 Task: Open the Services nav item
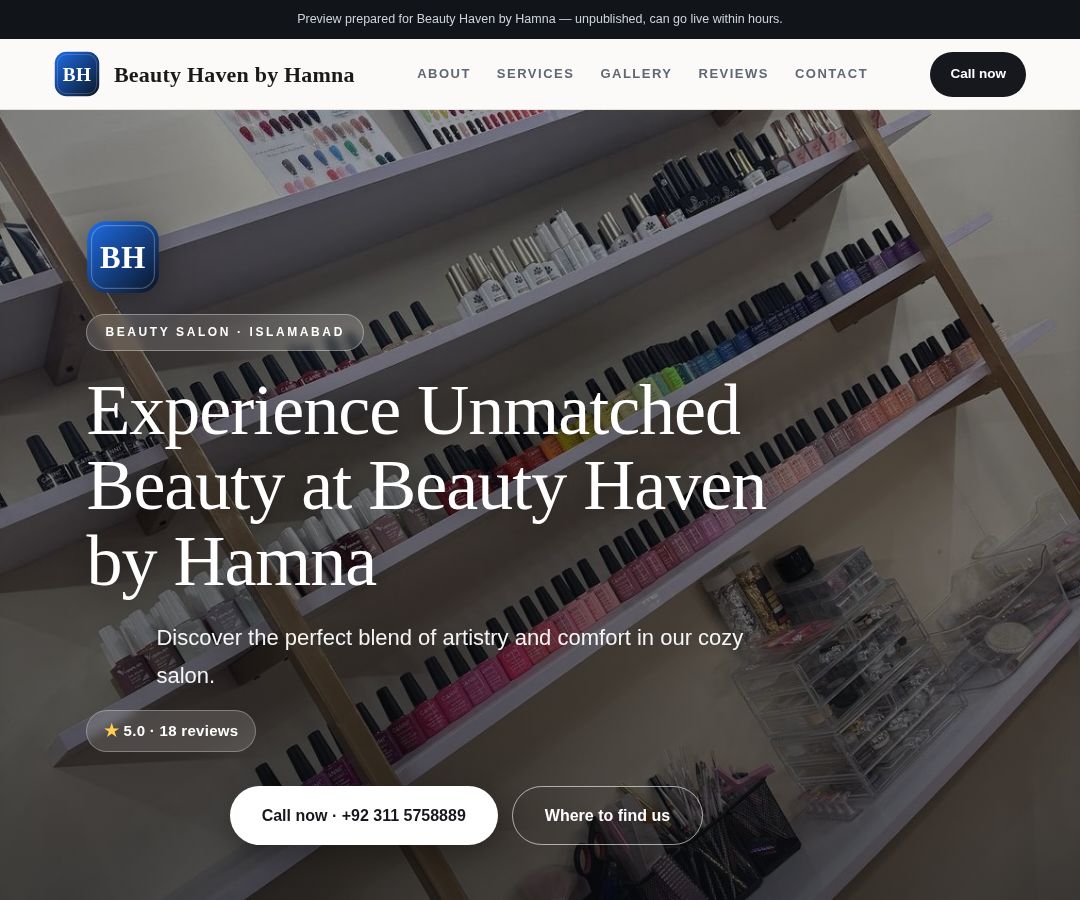pyautogui.click(x=535, y=74)
